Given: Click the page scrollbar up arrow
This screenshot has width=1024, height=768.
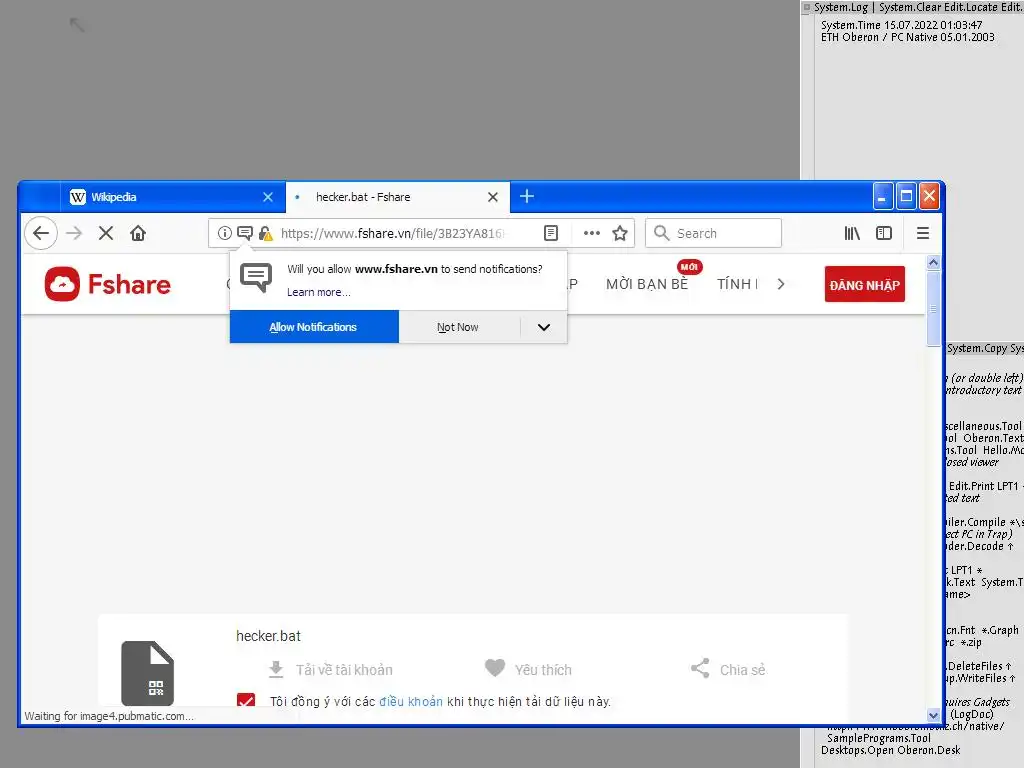Looking at the screenshot, I should (x=933, y=262).
